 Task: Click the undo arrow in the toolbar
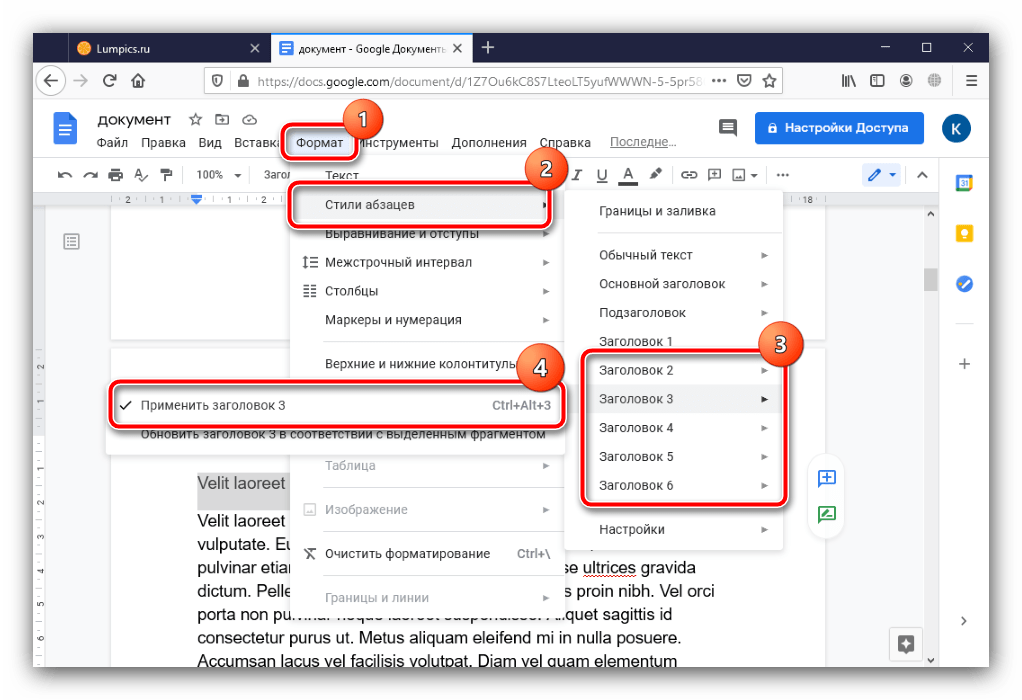[65, 175]
